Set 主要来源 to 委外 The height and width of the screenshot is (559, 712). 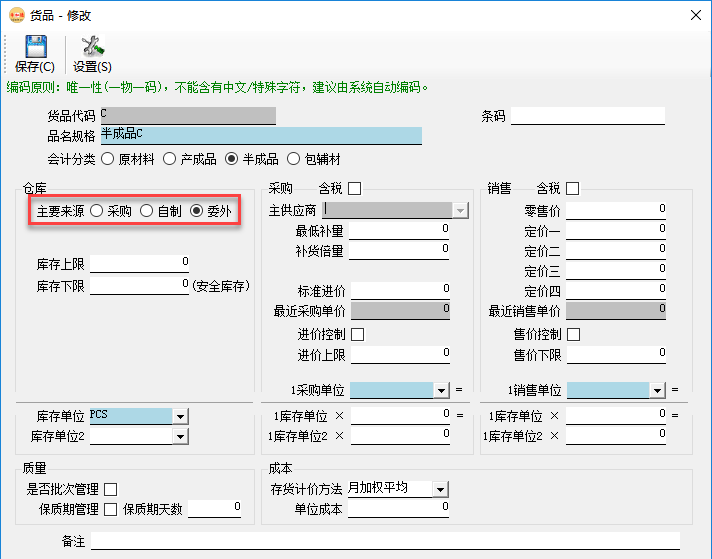point(196,211)
